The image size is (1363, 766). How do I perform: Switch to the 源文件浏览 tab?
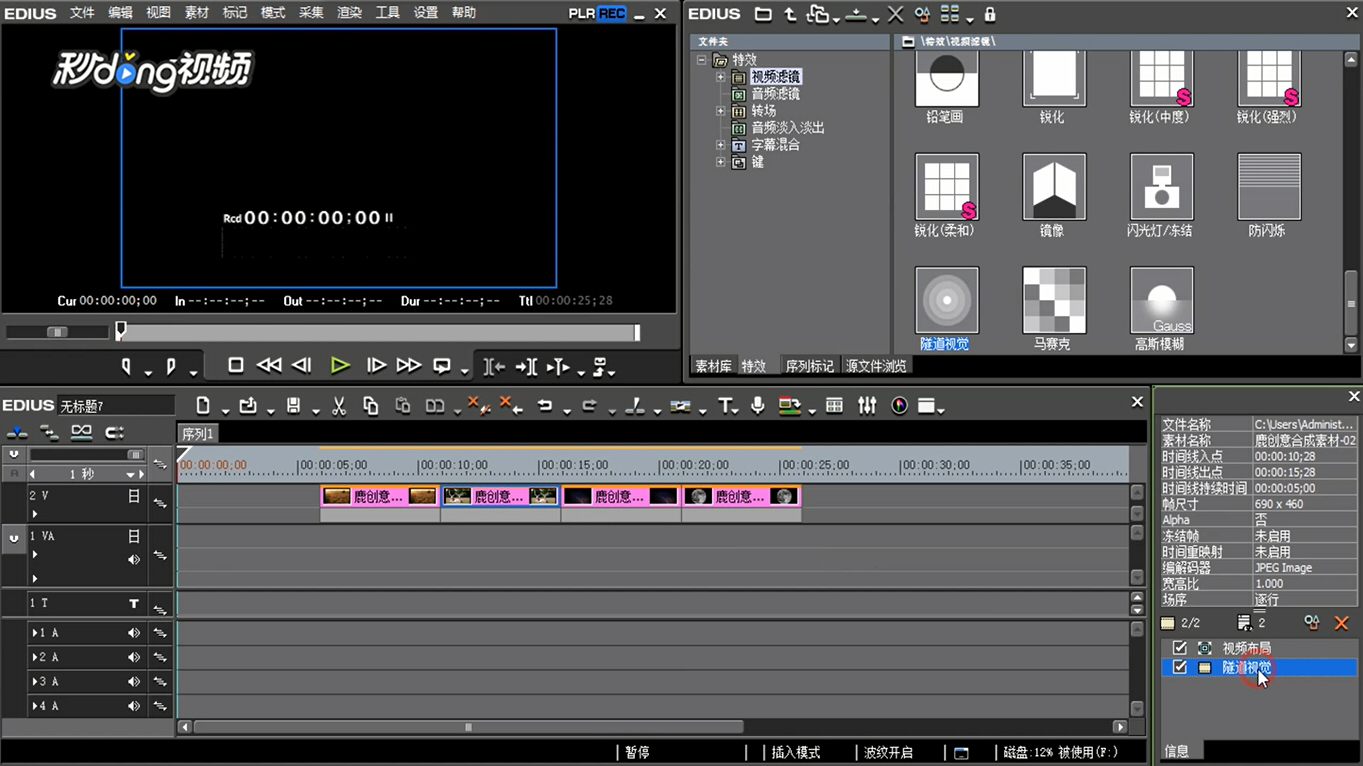tap(876, 366)
